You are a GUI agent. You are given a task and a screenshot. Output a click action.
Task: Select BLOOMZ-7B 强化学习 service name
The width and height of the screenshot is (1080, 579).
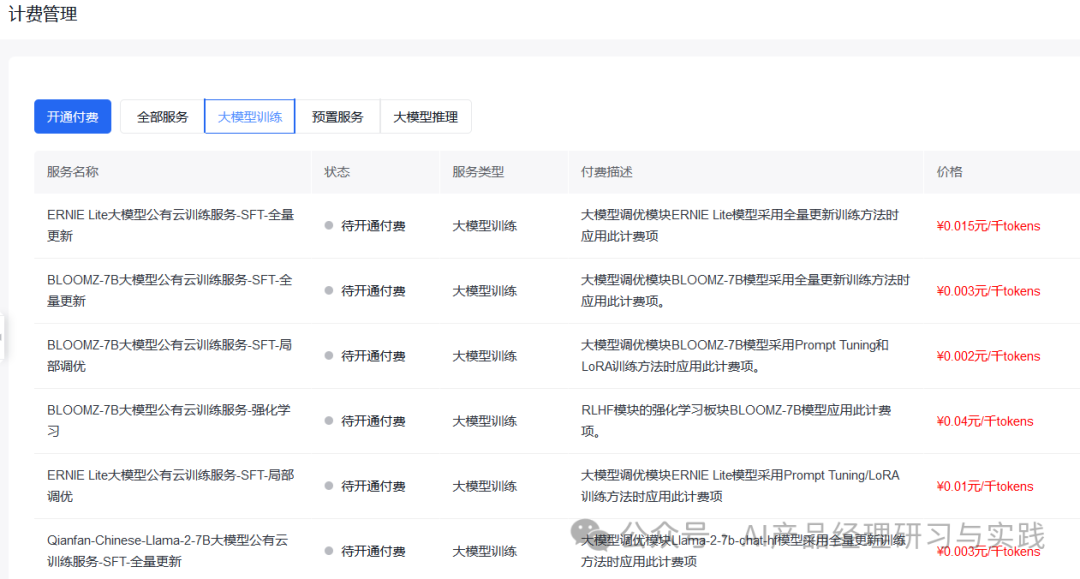[169, 421]
